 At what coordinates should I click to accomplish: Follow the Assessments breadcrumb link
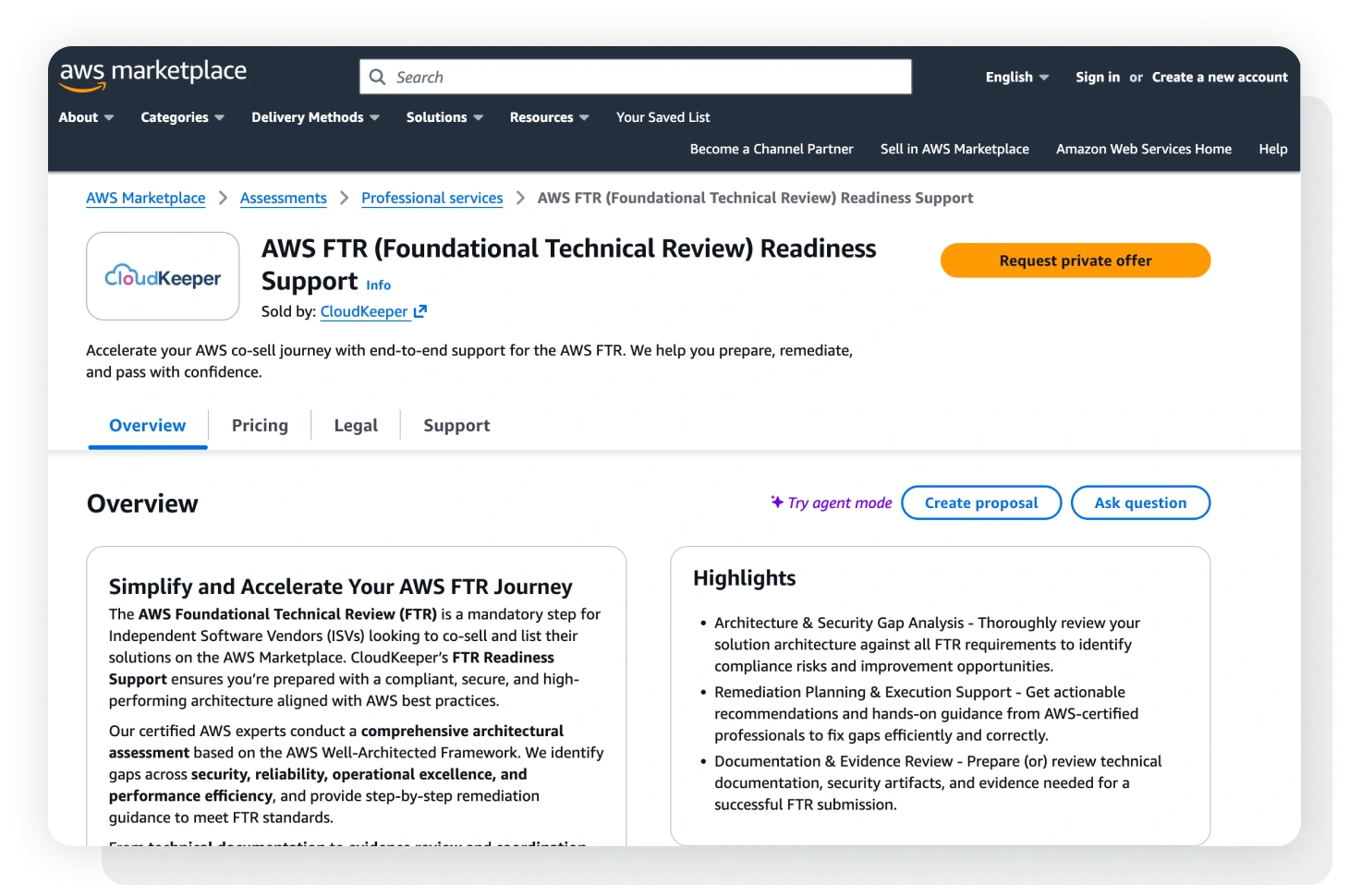click(283, 198)
